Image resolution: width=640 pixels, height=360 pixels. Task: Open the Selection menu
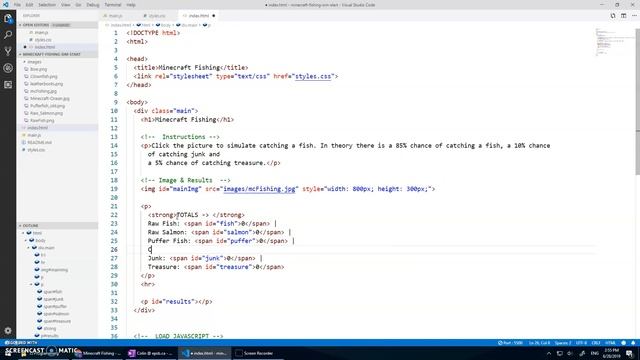pos(47,5)
